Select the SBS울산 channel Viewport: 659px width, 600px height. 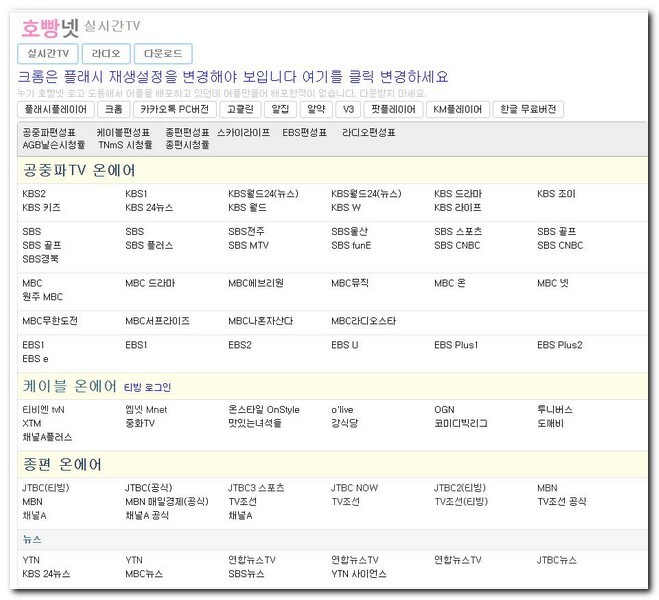click(x=350, y=232)
